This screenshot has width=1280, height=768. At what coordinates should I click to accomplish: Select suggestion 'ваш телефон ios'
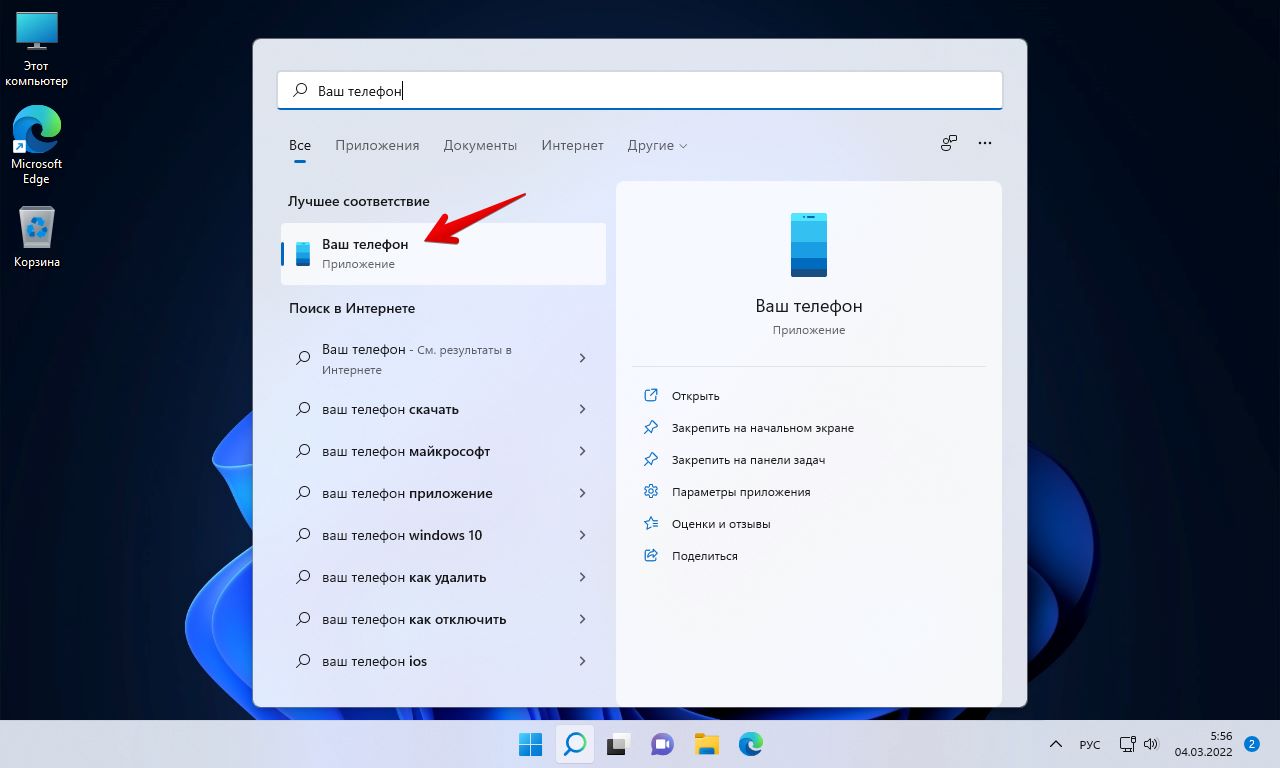[x=443, y=661]
